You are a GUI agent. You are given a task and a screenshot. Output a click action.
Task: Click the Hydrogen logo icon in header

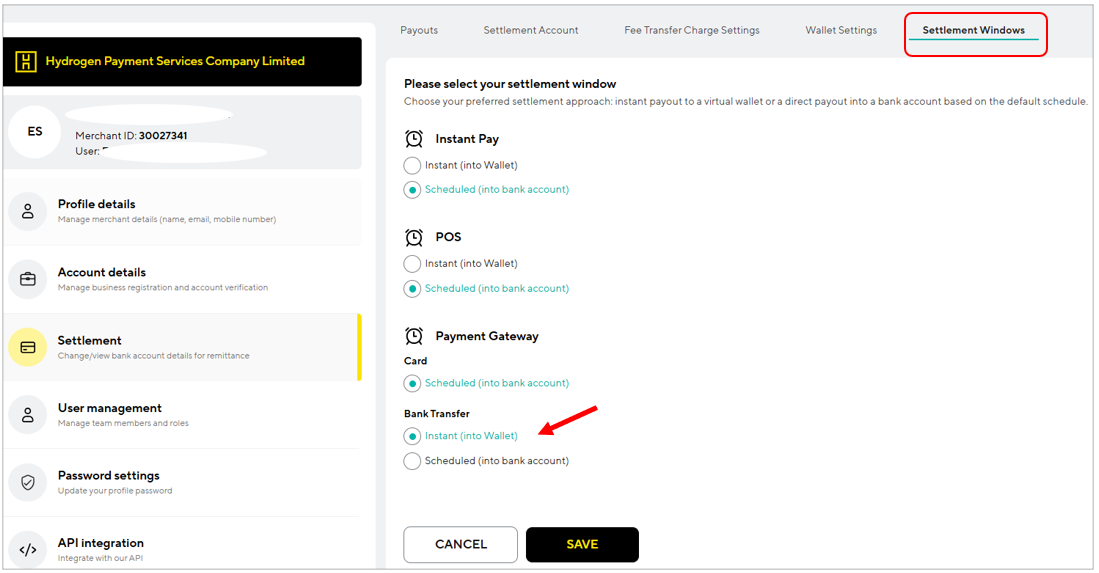tap(26, 62)
